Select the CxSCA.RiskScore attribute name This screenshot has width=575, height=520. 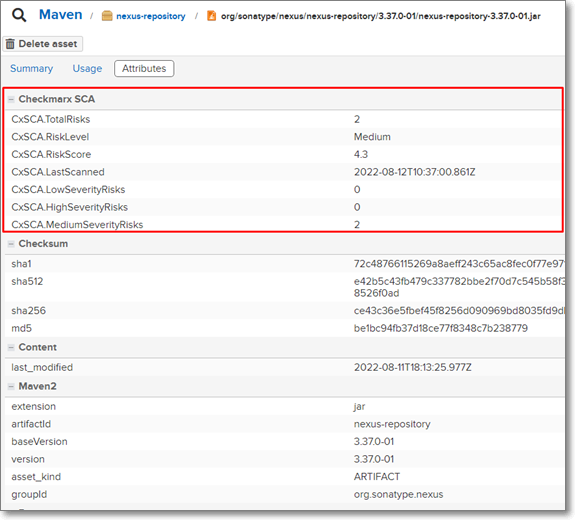[x=51, y=154]
